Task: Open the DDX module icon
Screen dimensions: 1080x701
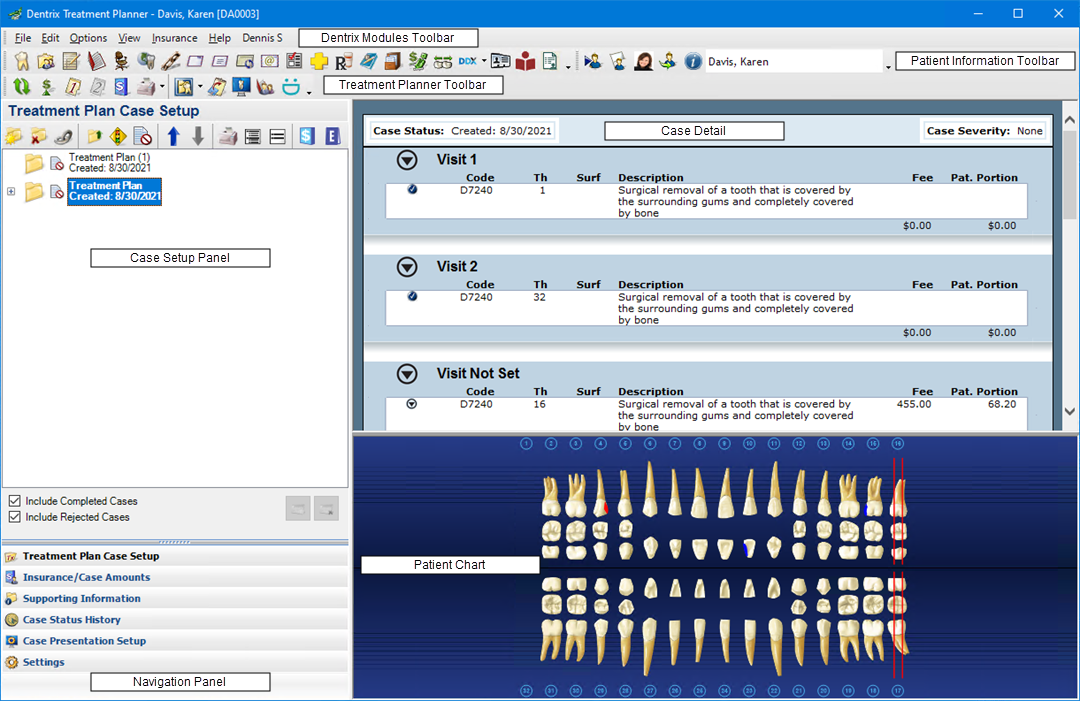Action: pos(467,61)
